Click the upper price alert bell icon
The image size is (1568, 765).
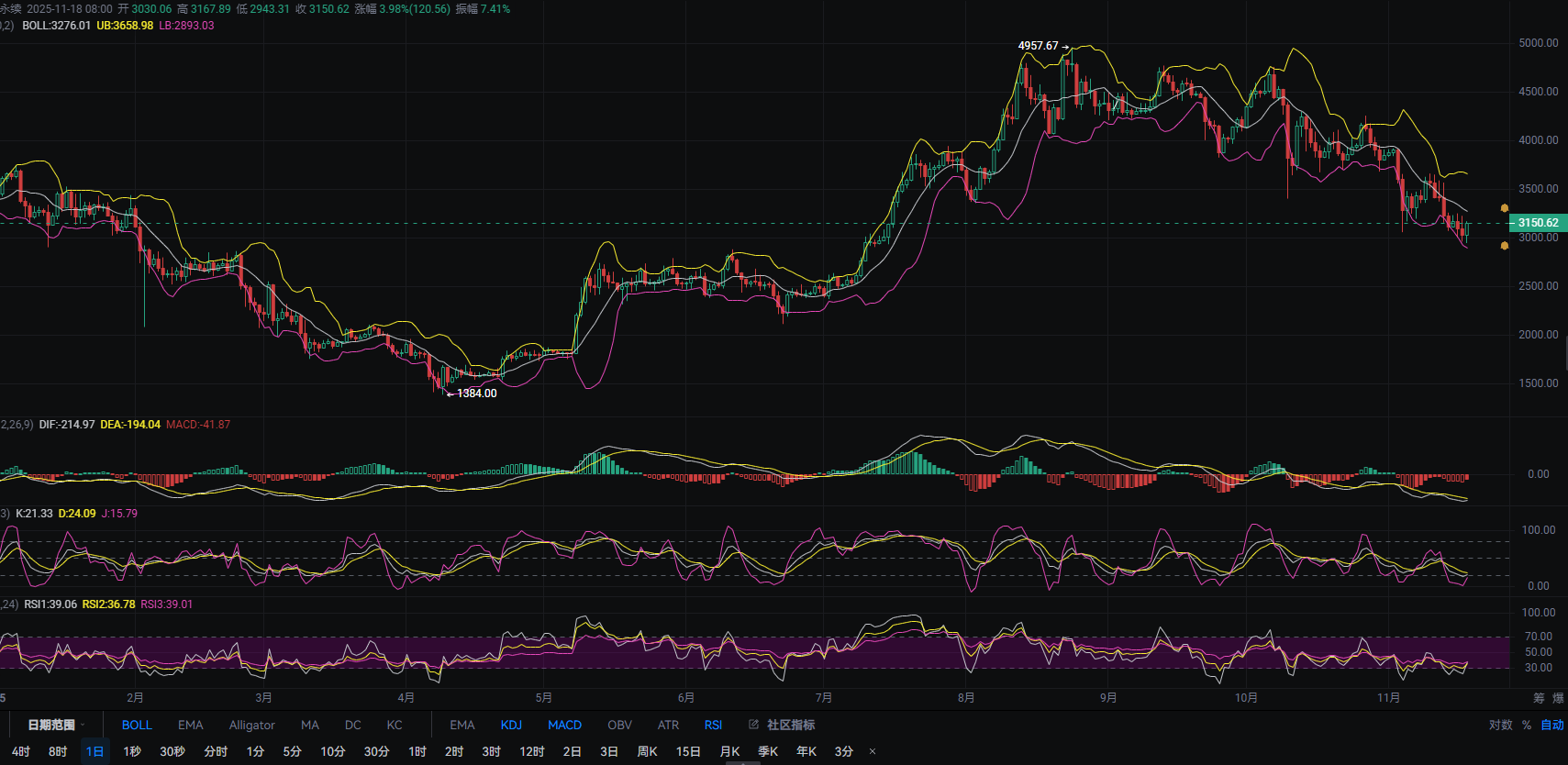pyautogui.click(x=1504, y=208)
